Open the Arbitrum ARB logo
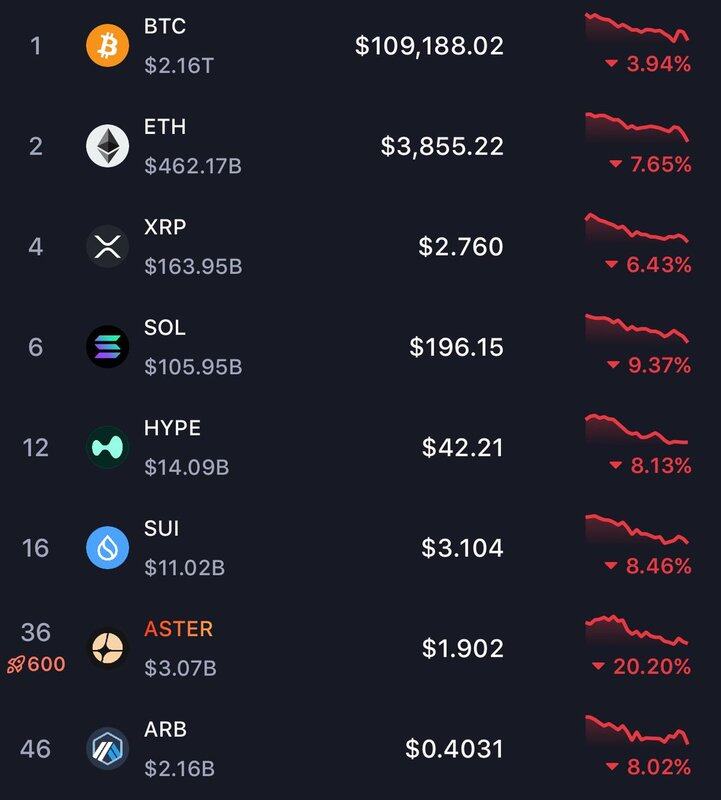This screenshot has width=721, height=800. pos(107,748)
